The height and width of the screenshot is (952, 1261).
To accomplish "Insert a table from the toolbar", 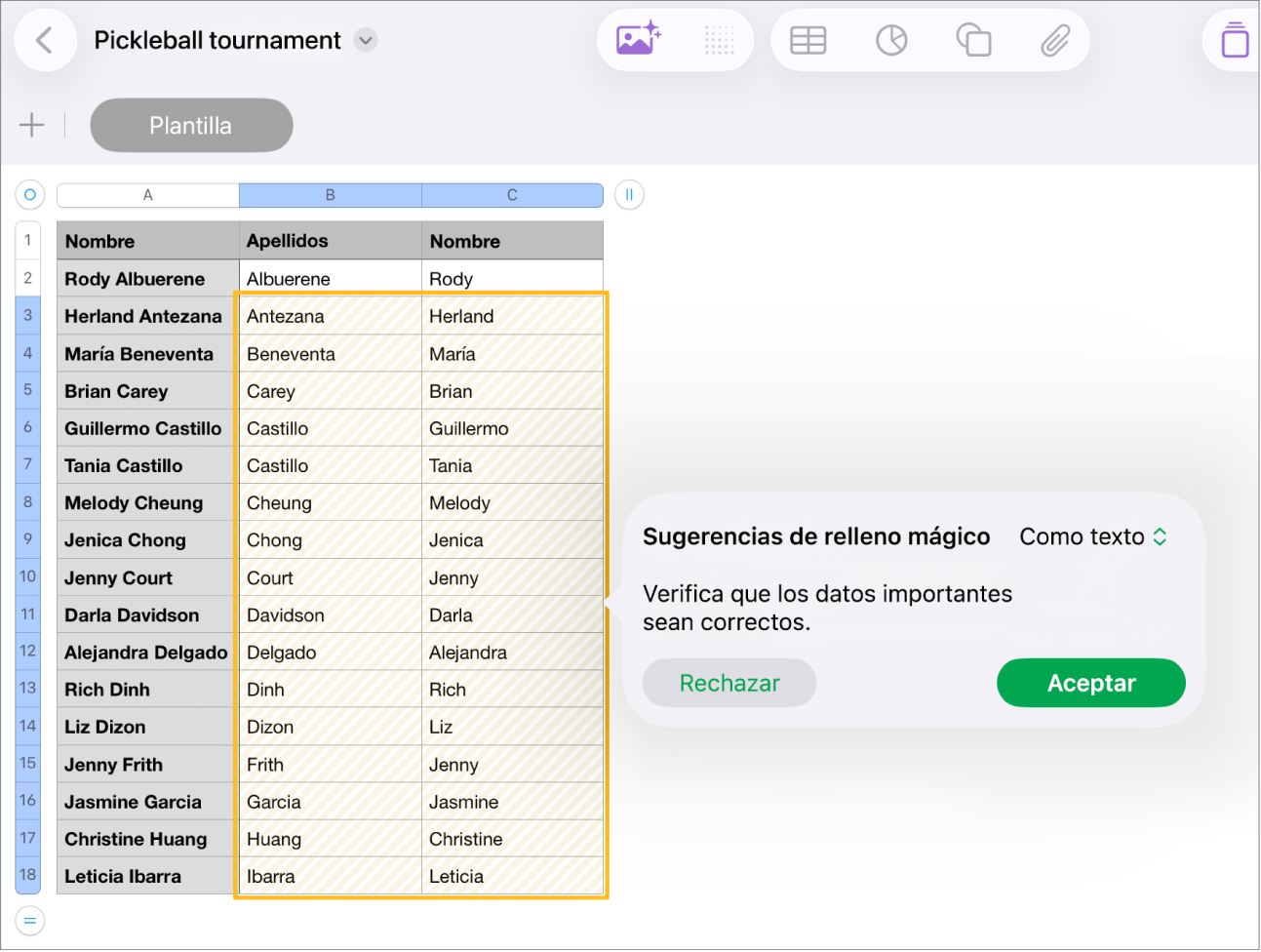I will pyautogui.click(x=808, y=40).
